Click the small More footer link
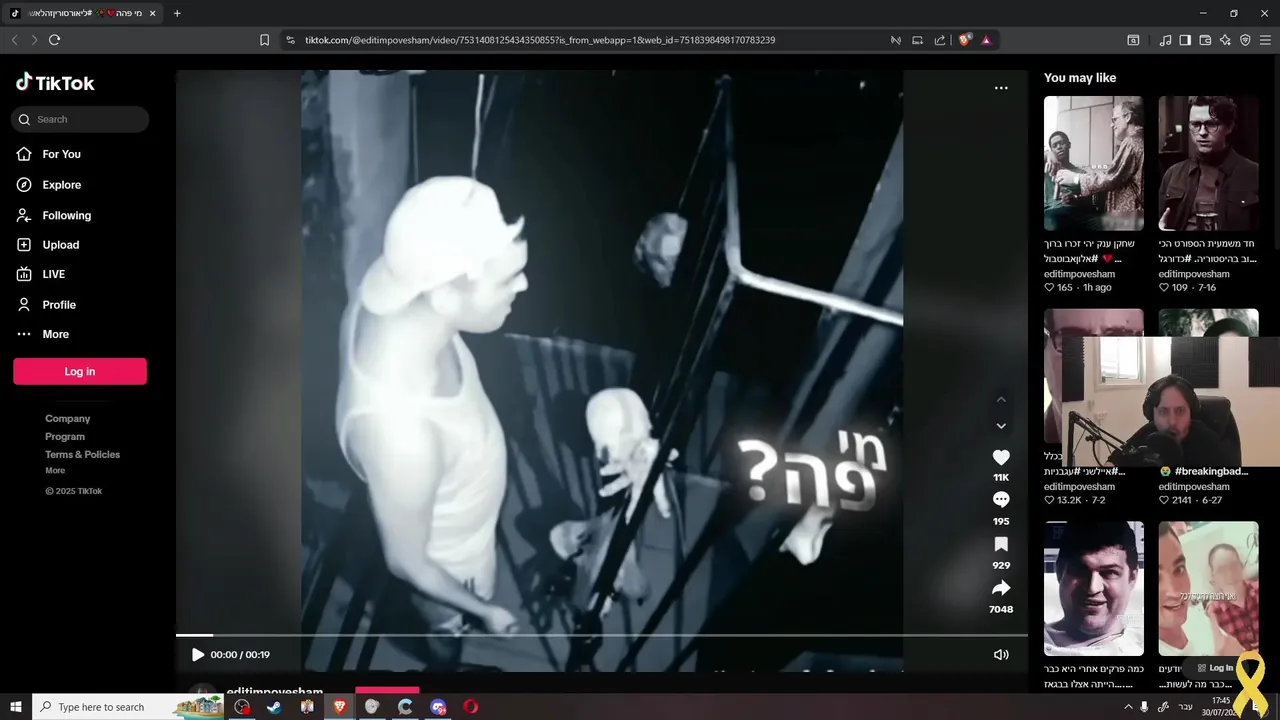This screenshot has height=720, width=1280. click(x=55, y=470)
